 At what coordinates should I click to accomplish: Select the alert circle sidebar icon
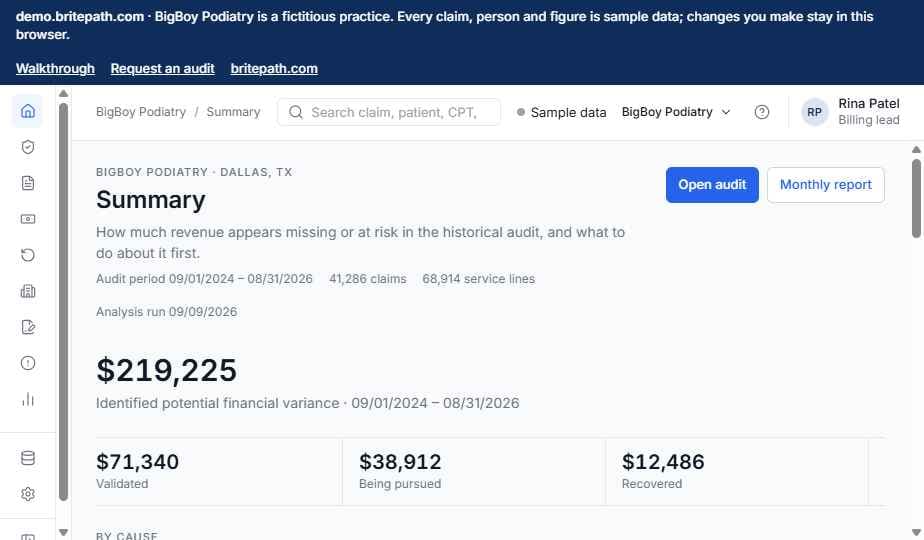point(28,363)
